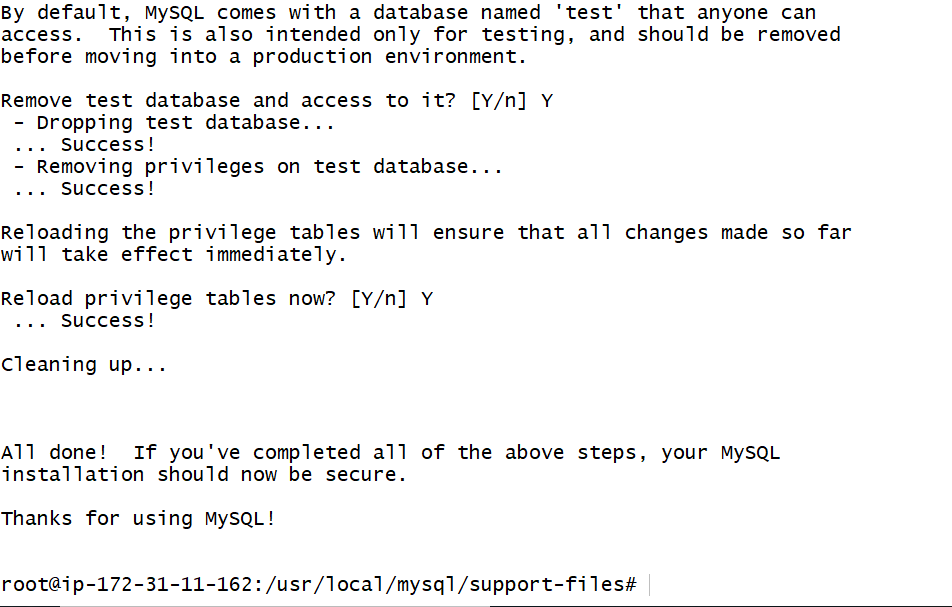Click "Reload privilege tables now?" question text
Screen dimensions: 952x607
coord(168,299)
